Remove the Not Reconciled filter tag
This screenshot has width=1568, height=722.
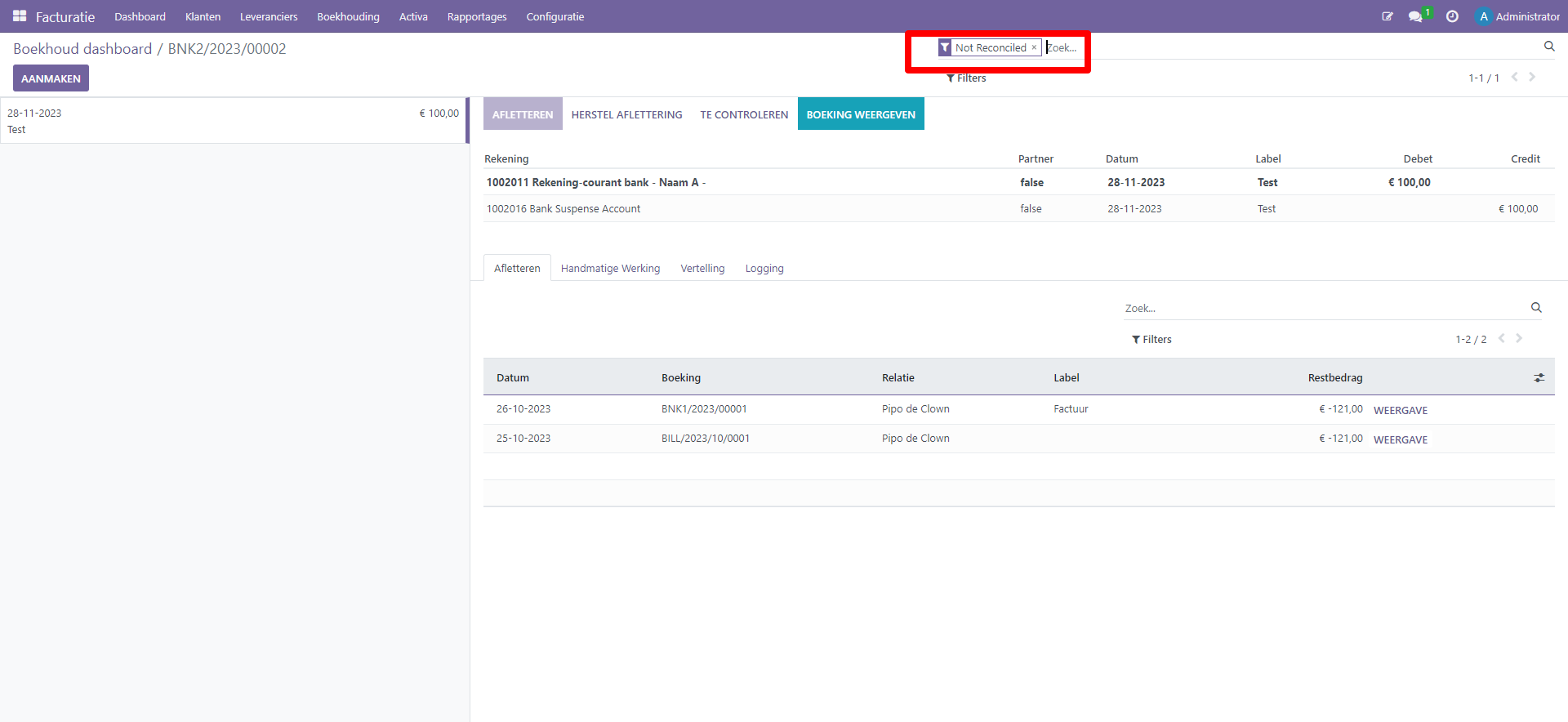click(x=1034, y=47)
